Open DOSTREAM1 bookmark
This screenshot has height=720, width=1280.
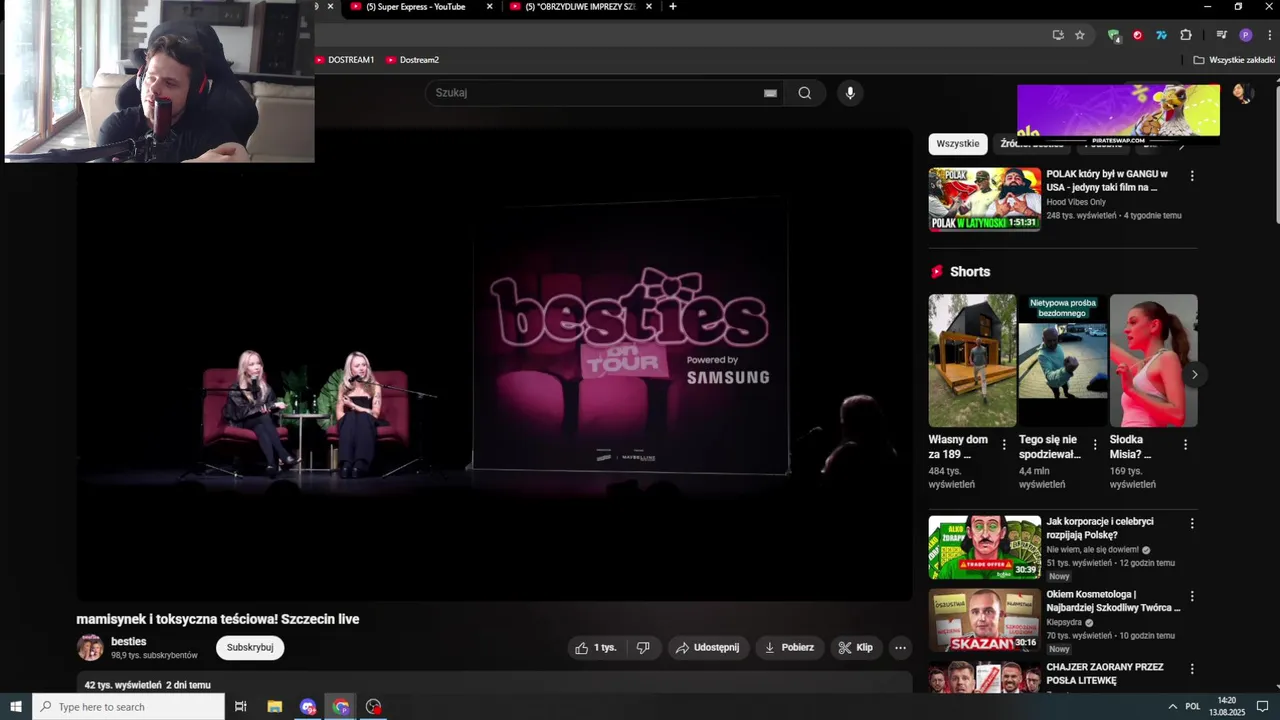click(345, 60)
